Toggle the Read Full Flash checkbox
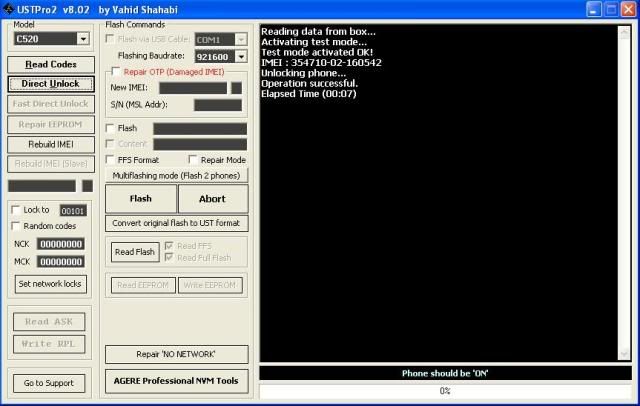Image resolution: width=640 pixels, height=406 pixels. point(169,257)
